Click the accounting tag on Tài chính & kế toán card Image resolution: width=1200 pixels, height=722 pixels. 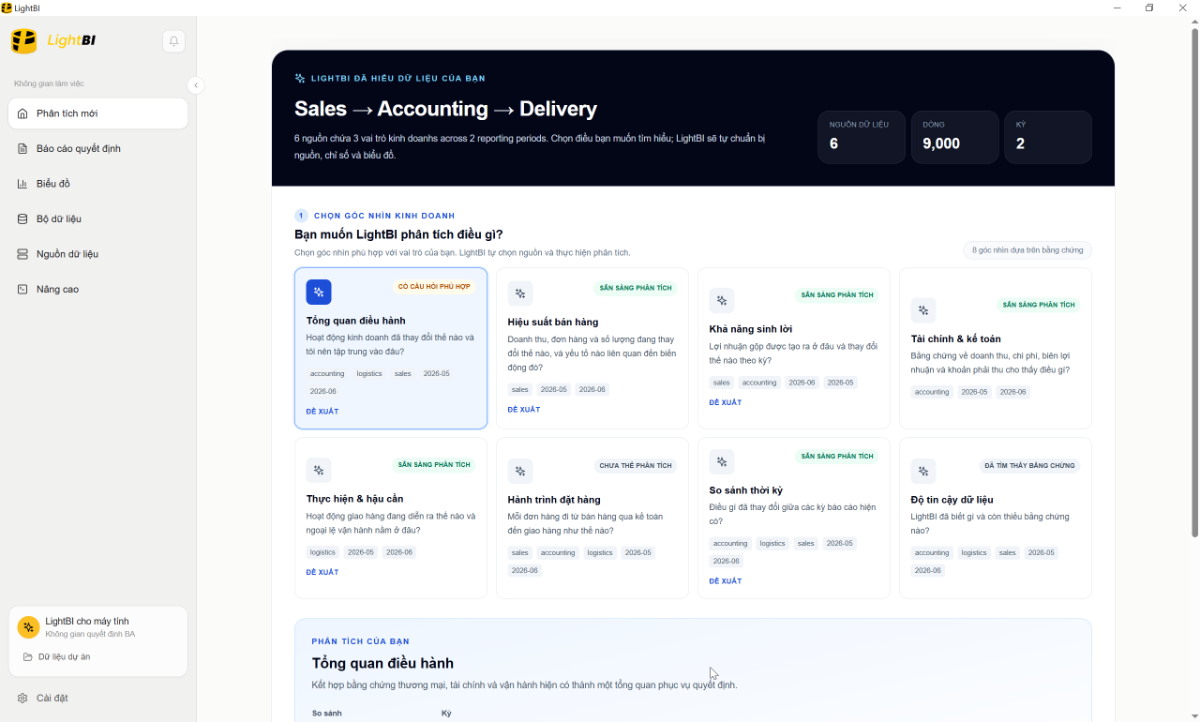[932, 392]
